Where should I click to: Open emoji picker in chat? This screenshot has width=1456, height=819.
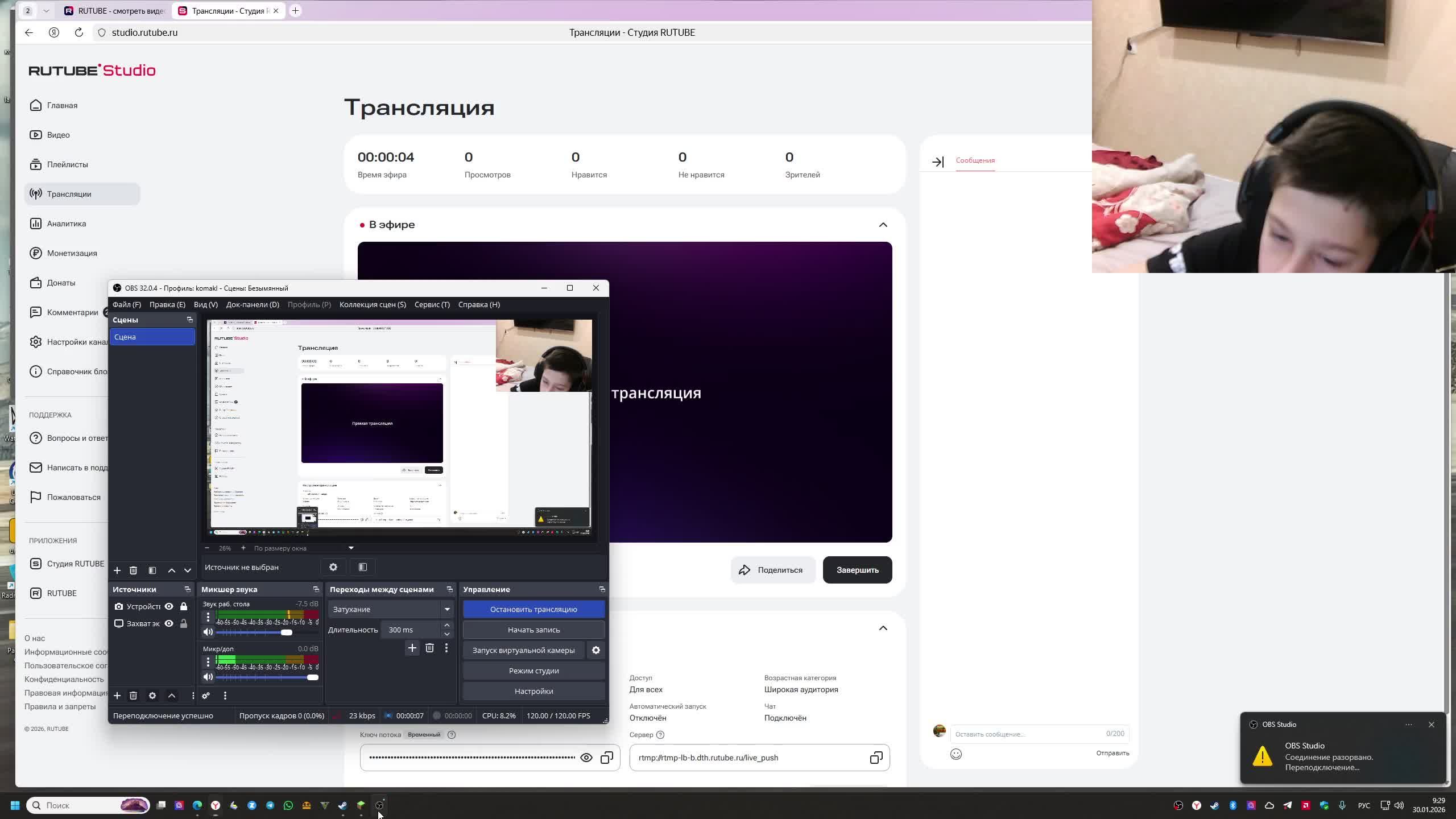956,754
